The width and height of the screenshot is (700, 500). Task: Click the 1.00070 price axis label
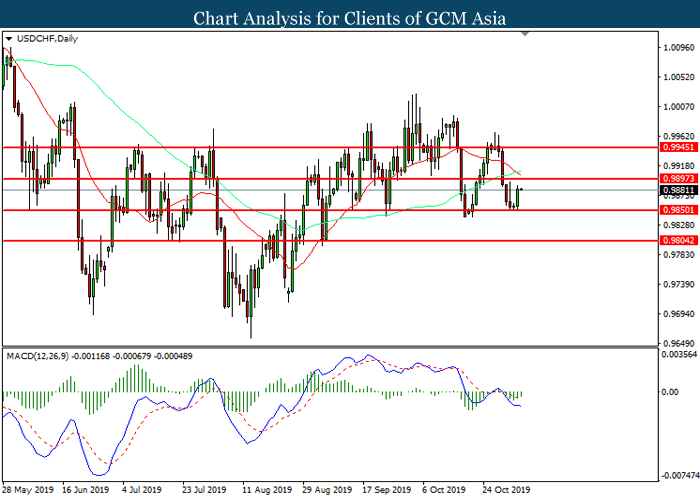677,106
